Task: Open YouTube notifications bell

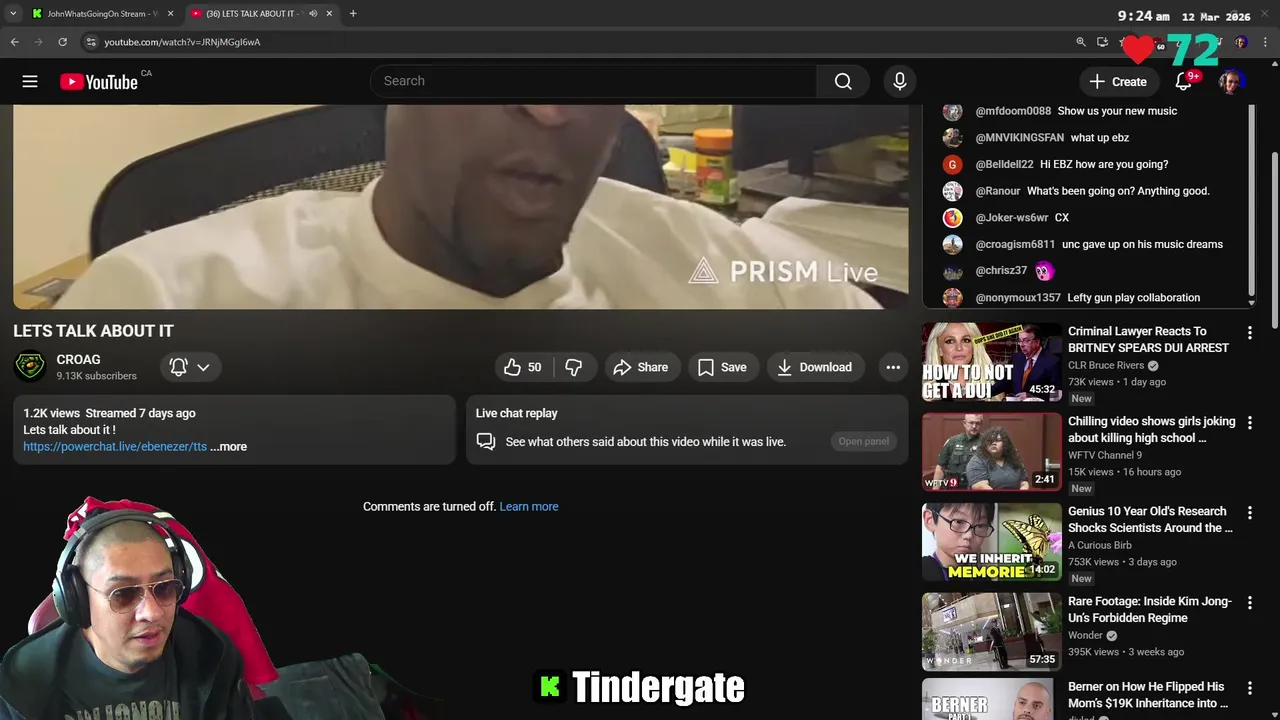Action: click(1184, 82)
